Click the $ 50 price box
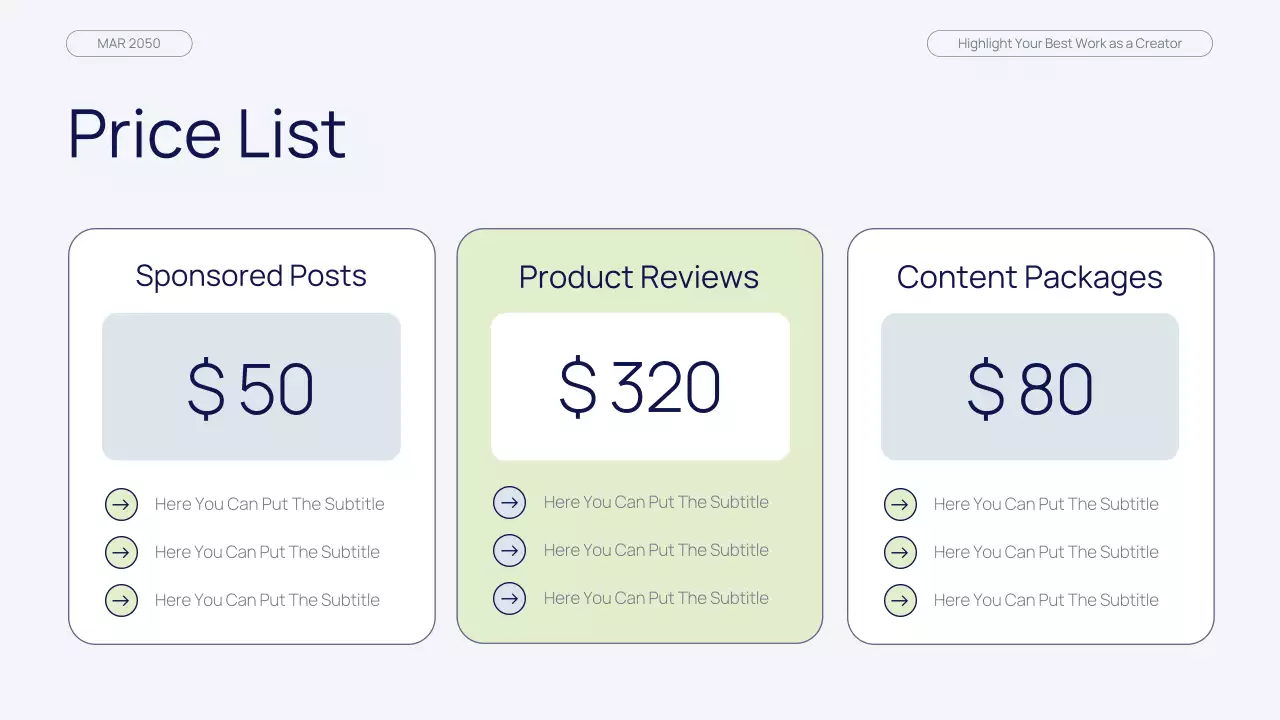Screen dimensions: 1280x720 point(251,387)
